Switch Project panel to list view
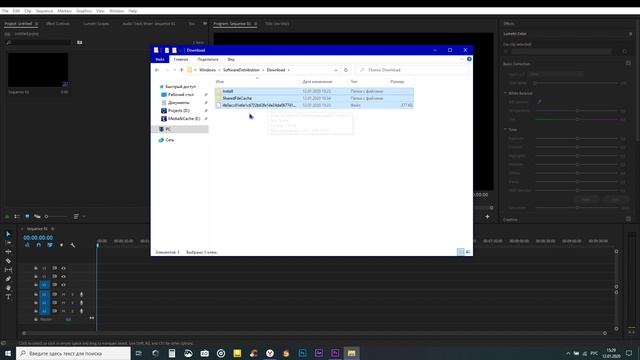The image size is (640, 360). [x=17, y=216]
